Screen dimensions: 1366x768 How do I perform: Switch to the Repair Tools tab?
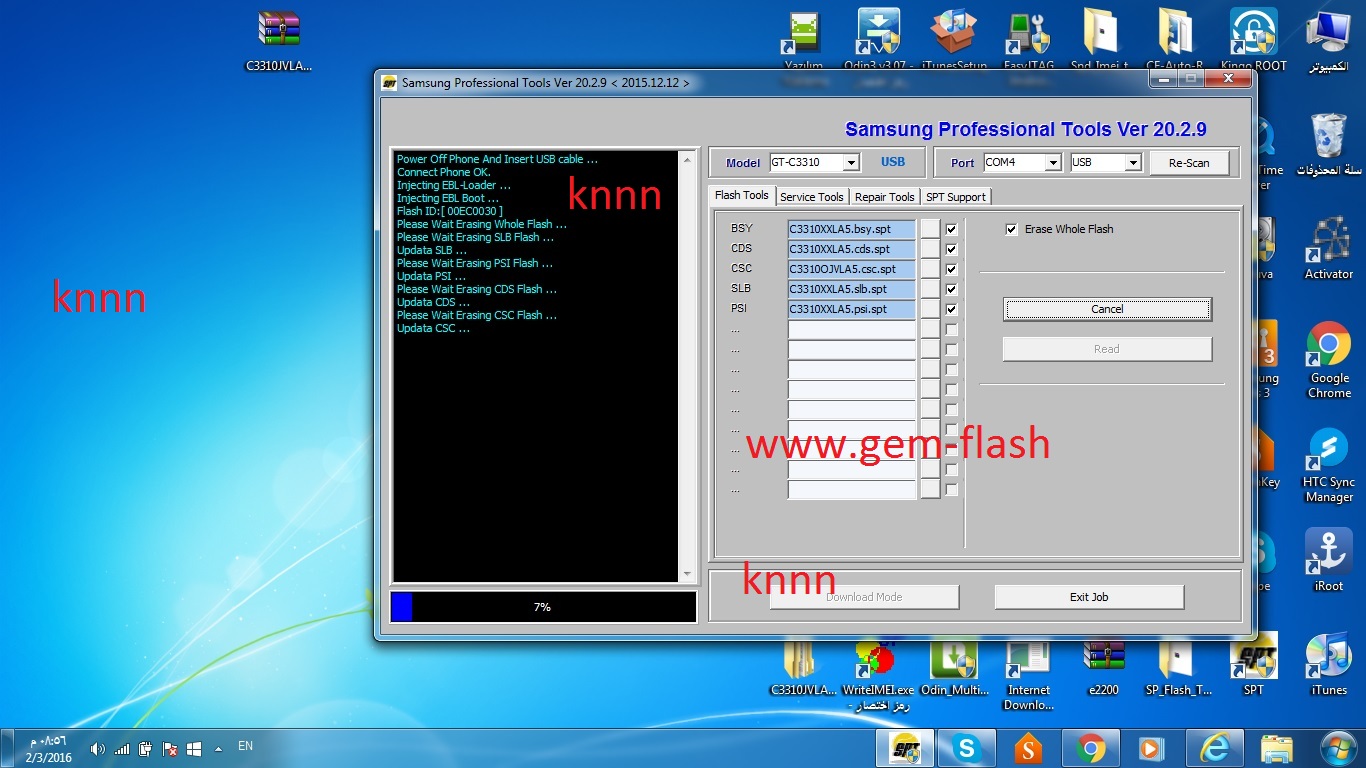pyautogui.click(x=884, y=197)
